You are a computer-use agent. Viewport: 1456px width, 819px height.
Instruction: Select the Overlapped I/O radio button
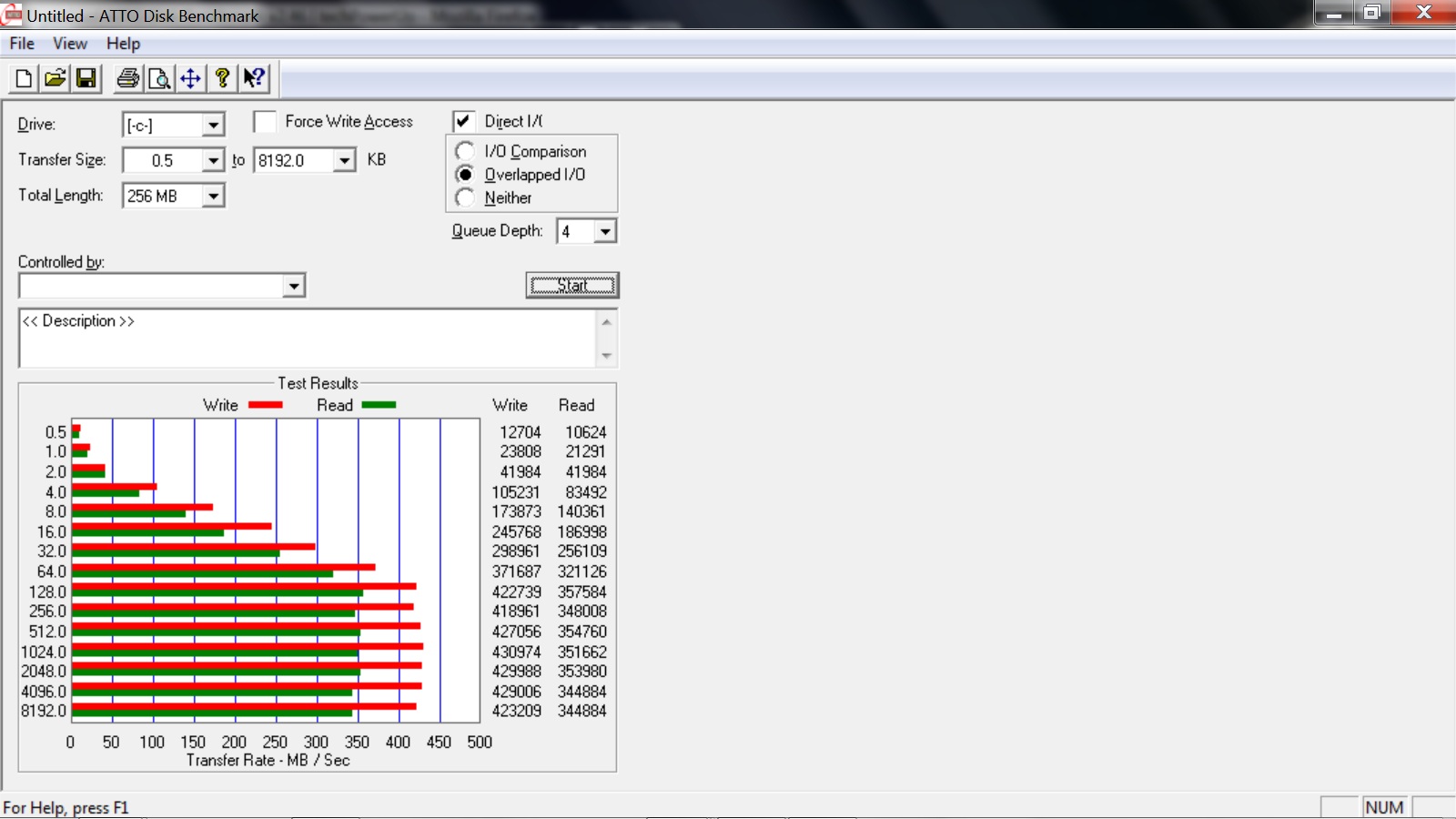click(x=465, y=174)
